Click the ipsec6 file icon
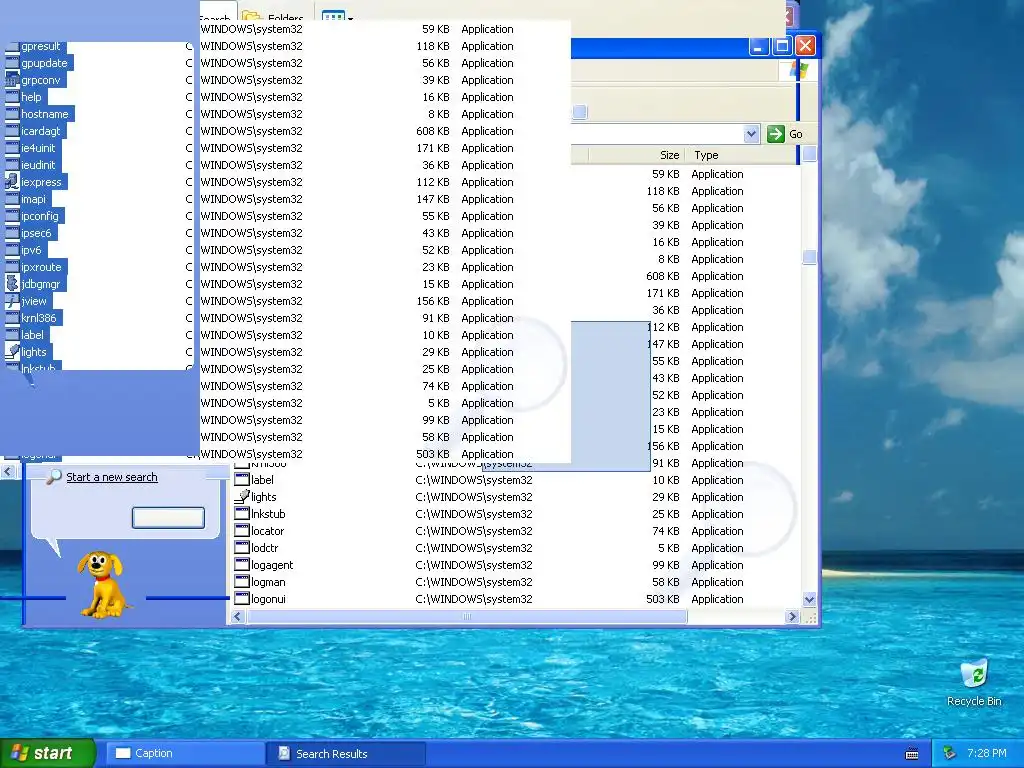 click(x=12, y=233)
